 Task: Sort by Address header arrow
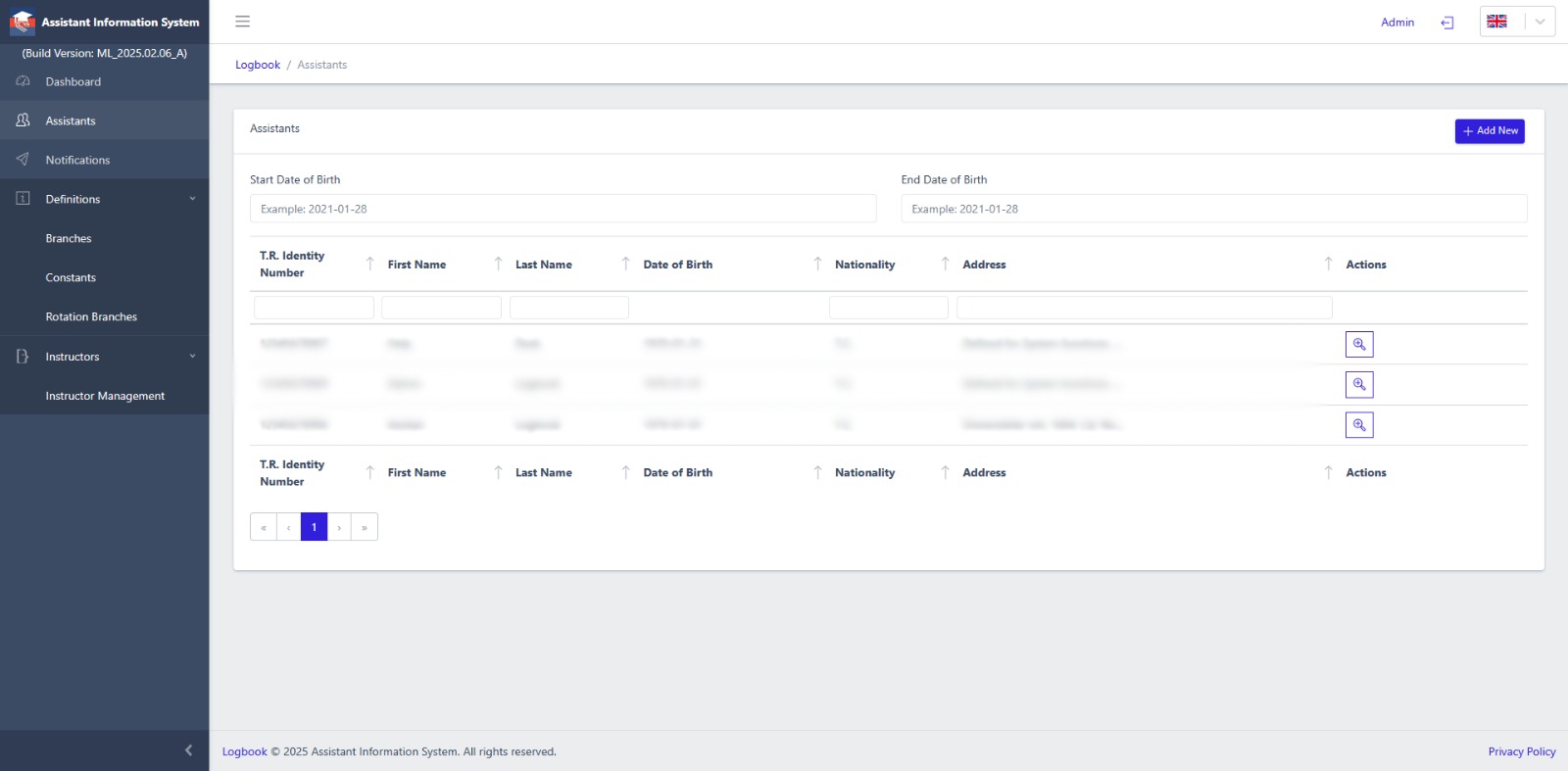pos(1328,264)
